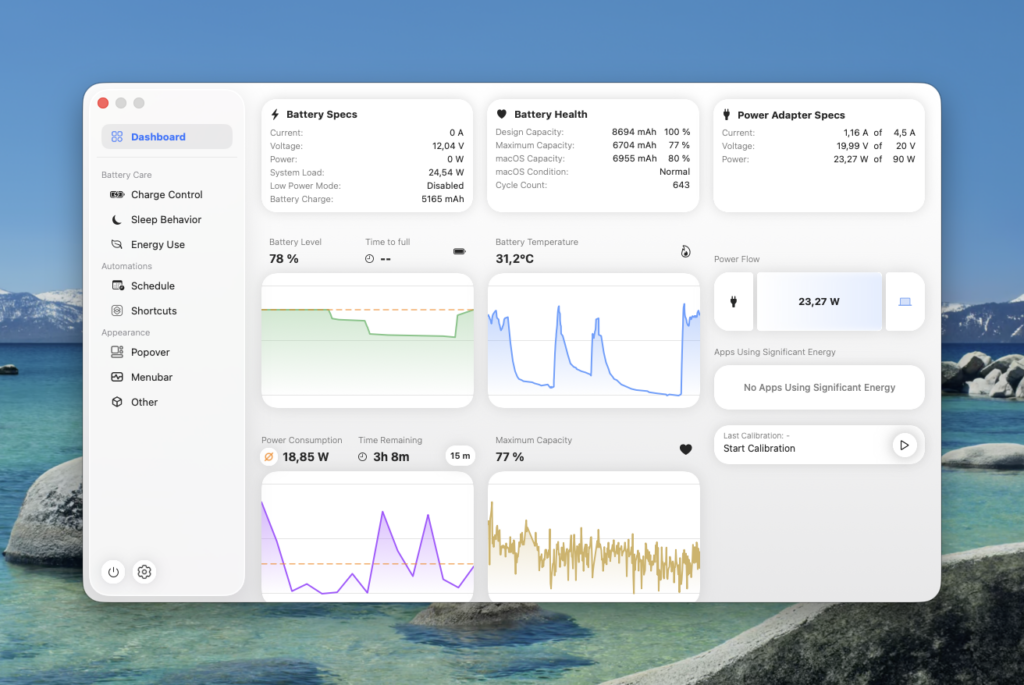Click the Other cube icon
1024x685 pixels.
[117, 402]
